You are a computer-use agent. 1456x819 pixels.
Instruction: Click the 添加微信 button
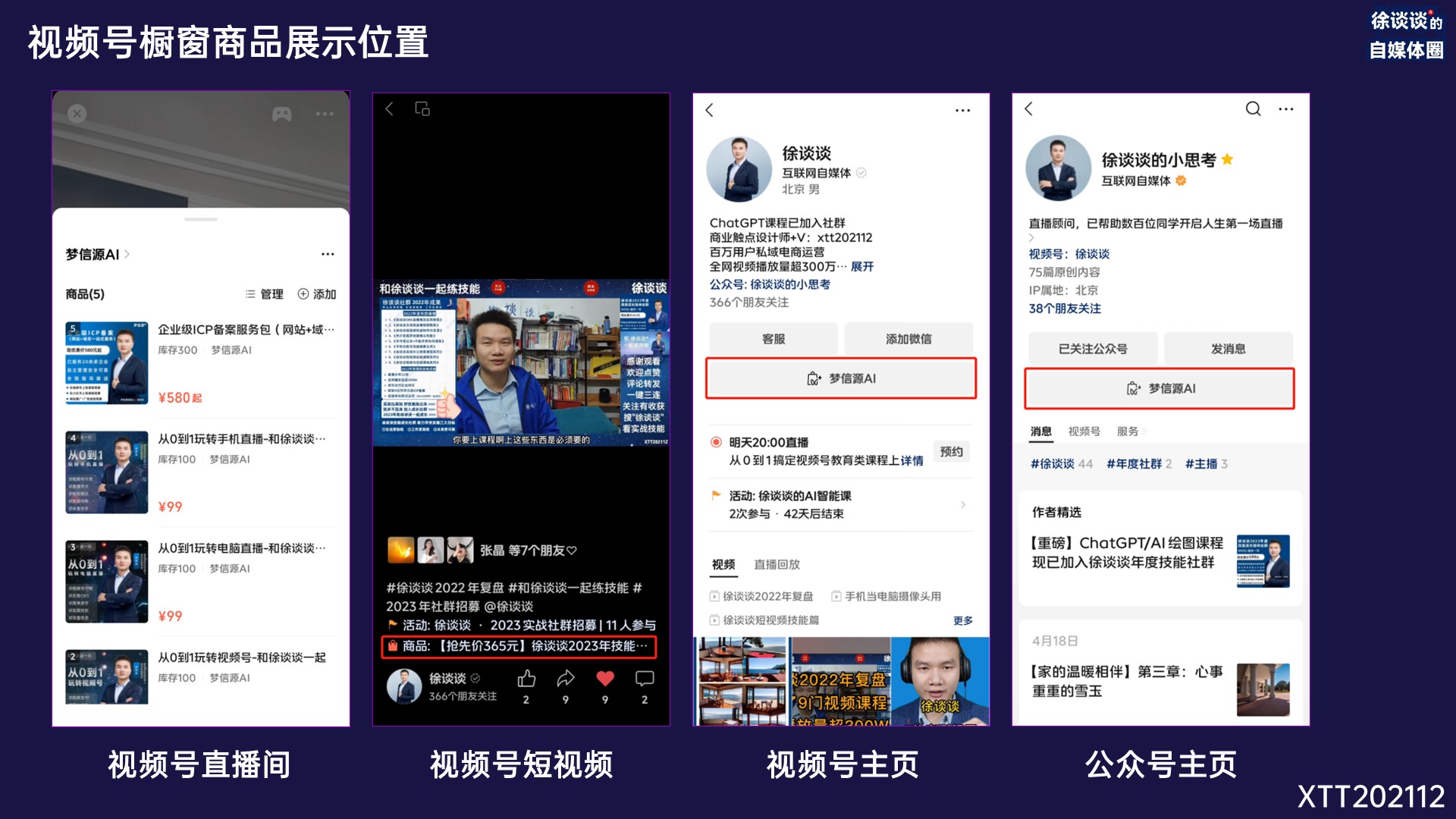(908, 339)
